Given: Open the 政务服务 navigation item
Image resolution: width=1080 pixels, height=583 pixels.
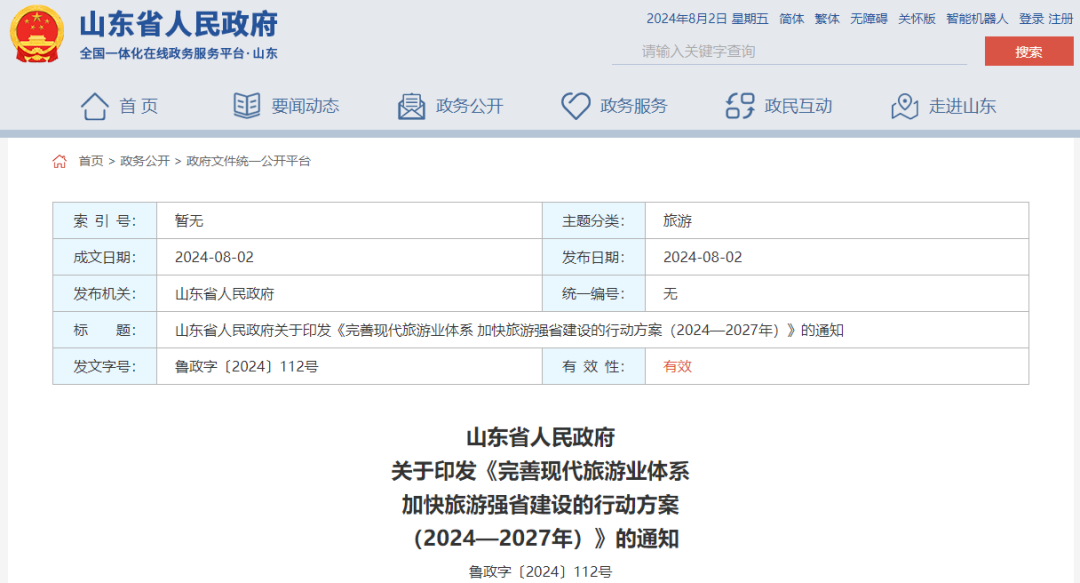Looking at the screenshot, I should tap(634, 106).
